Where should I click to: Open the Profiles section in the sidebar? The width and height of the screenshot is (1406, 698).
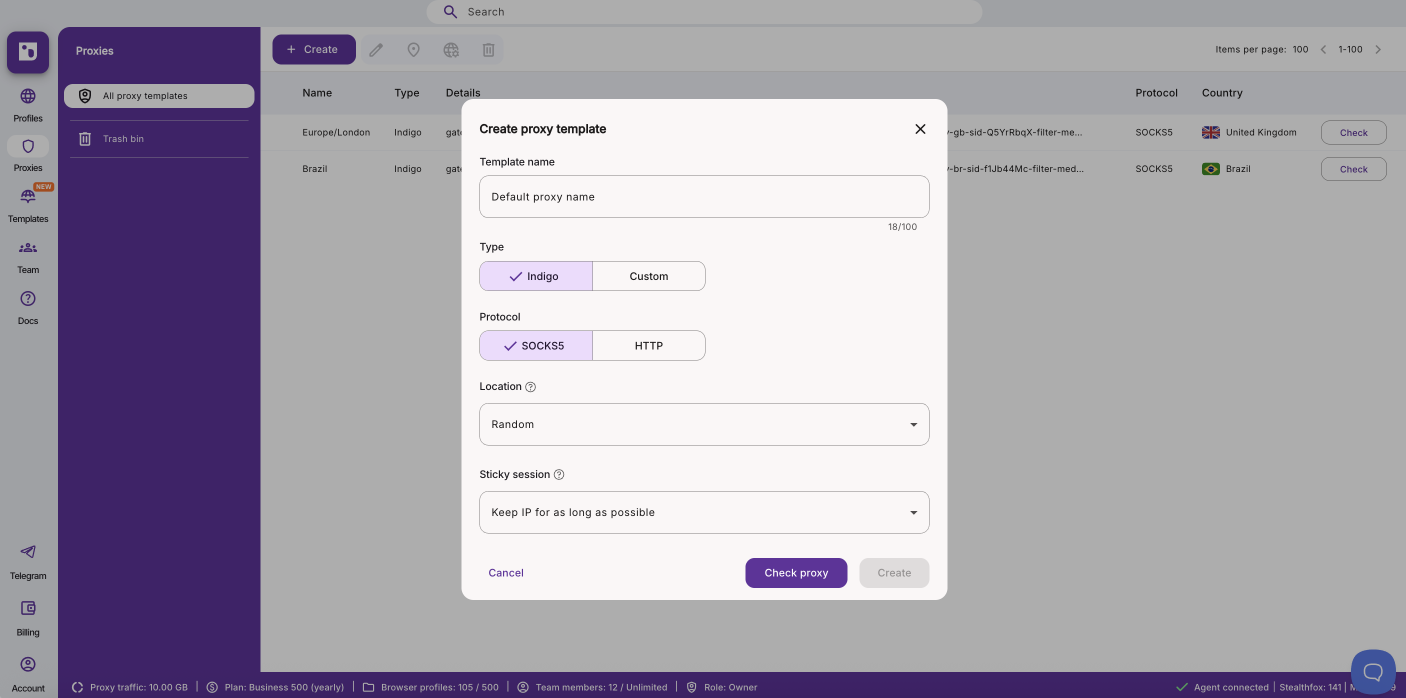[x=28, y=104]
